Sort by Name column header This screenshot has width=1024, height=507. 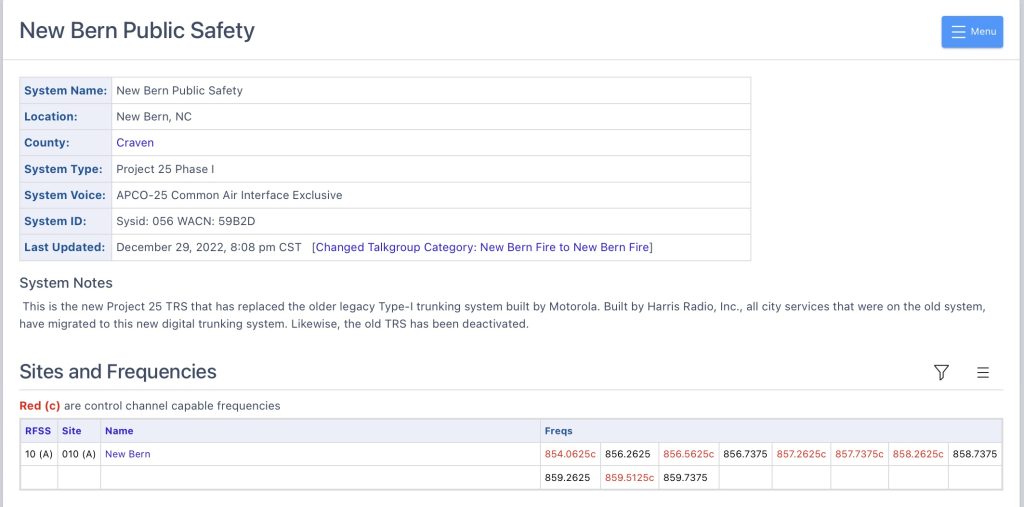tap(119, 431)
